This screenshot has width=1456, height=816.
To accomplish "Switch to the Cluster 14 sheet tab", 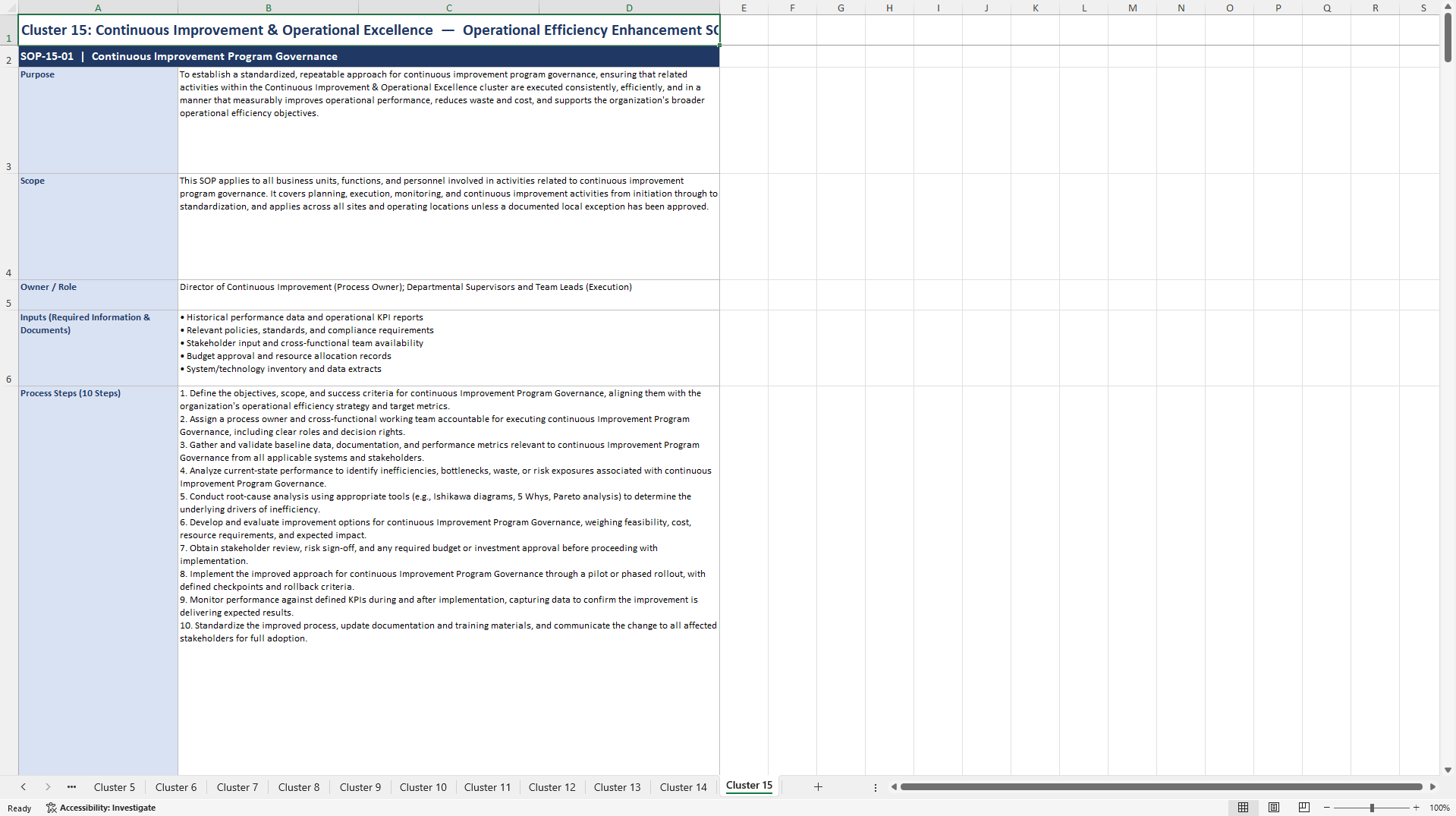I will click(684, 787).
